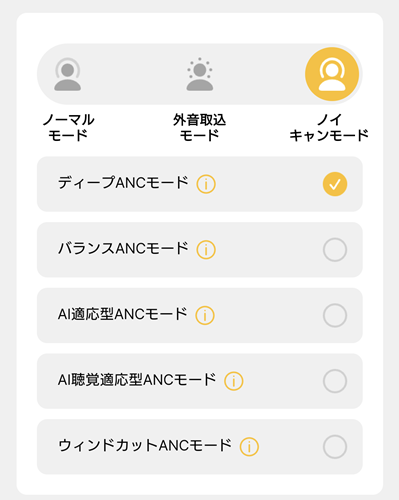Show info about AI適応型ANCモード

(x=205, y=315)
